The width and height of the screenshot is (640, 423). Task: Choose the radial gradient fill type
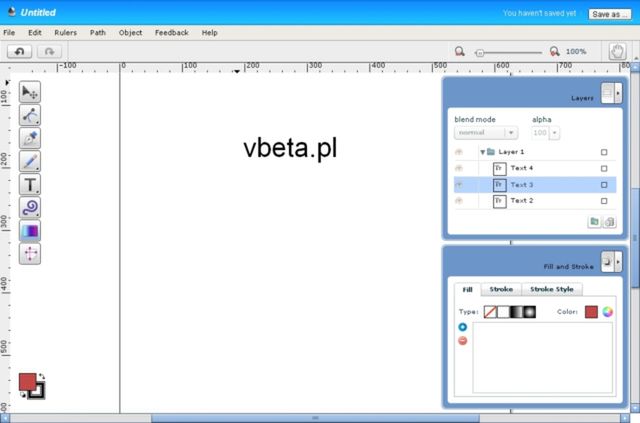(x=529, y=312)
